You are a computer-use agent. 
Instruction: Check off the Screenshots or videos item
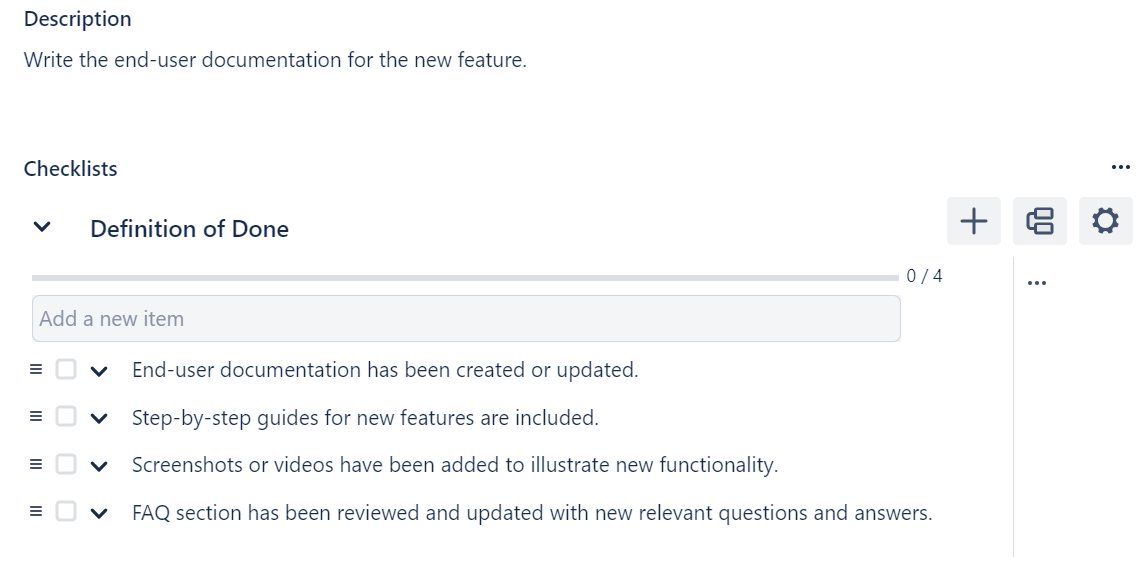[65, 464]
